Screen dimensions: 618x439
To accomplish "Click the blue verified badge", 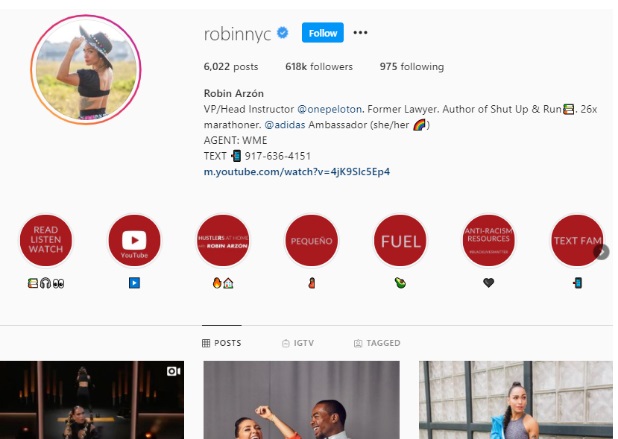I will [283, 33].
